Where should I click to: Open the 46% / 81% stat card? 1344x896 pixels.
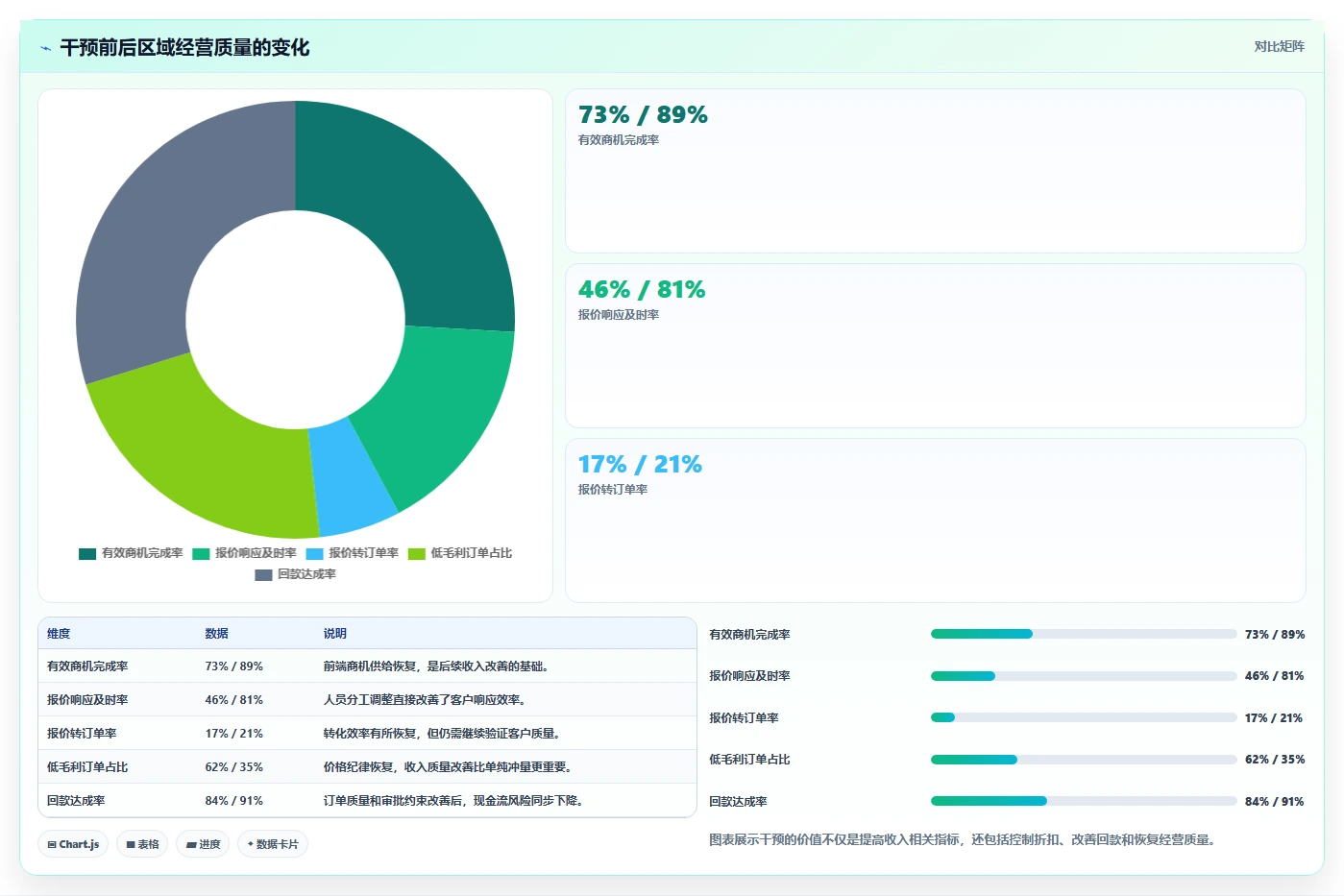pyautogui.click(x=935, y=346)
